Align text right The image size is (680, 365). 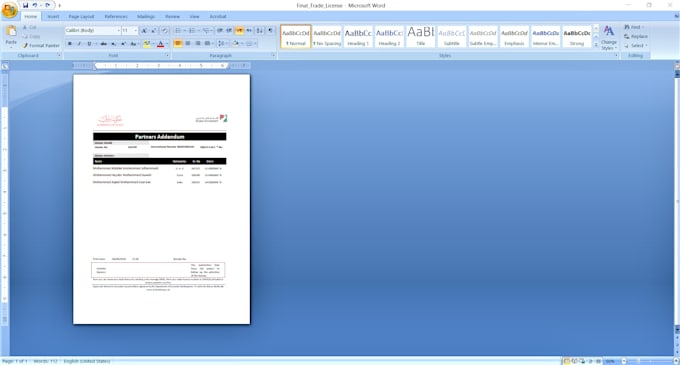(x=198, y=43)
